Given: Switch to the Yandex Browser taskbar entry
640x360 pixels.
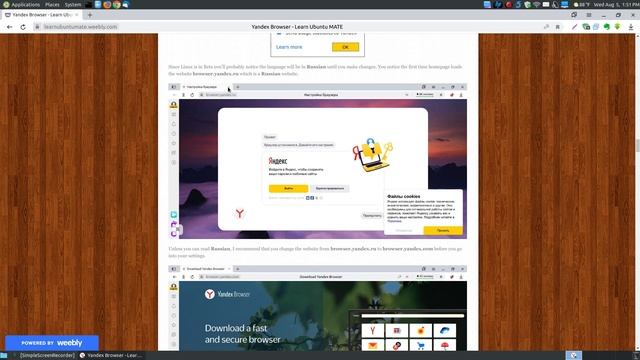Looking at the screenshot, I should tap(111, 356).
